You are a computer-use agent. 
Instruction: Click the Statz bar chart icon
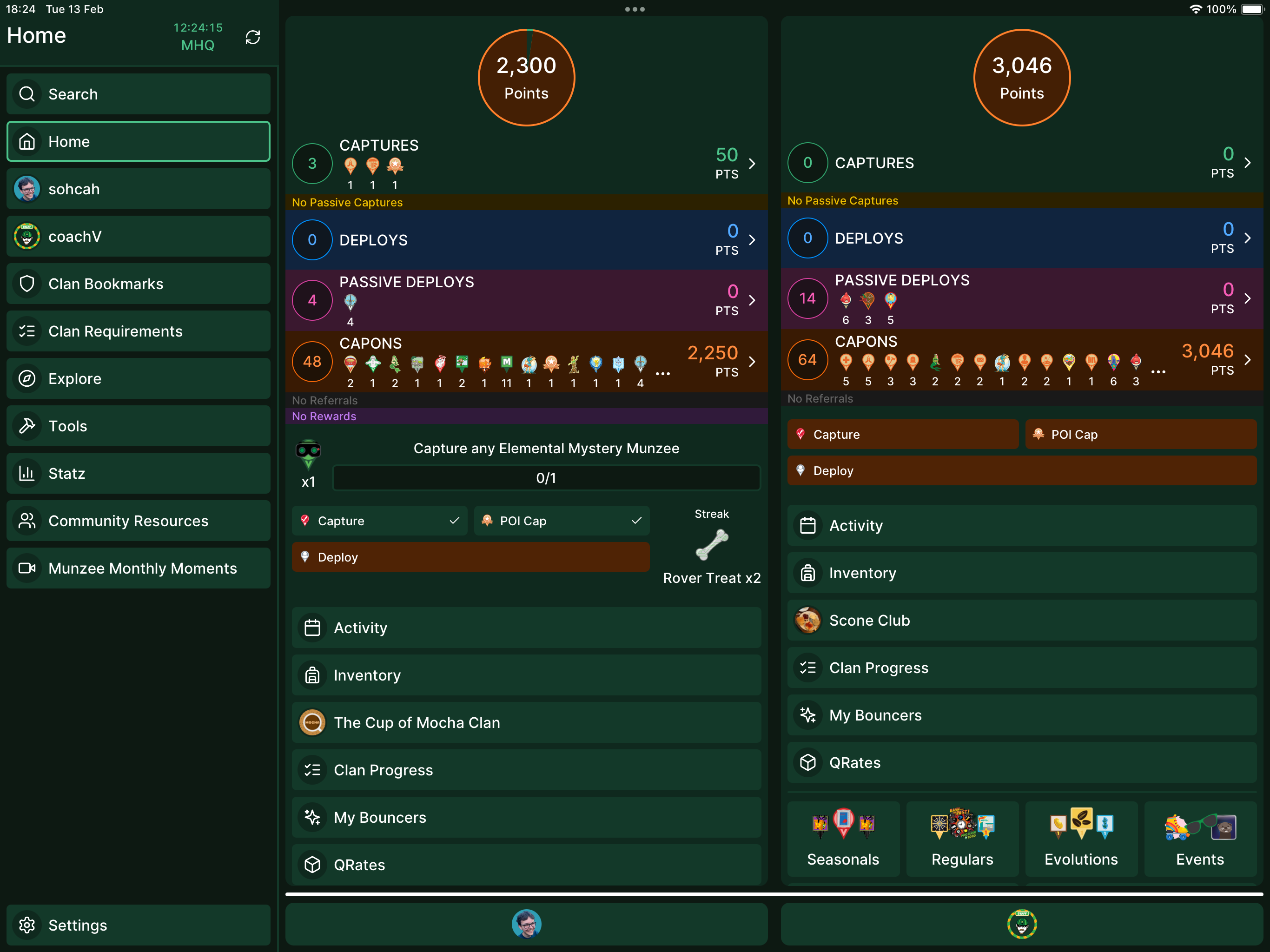point(27,473)
